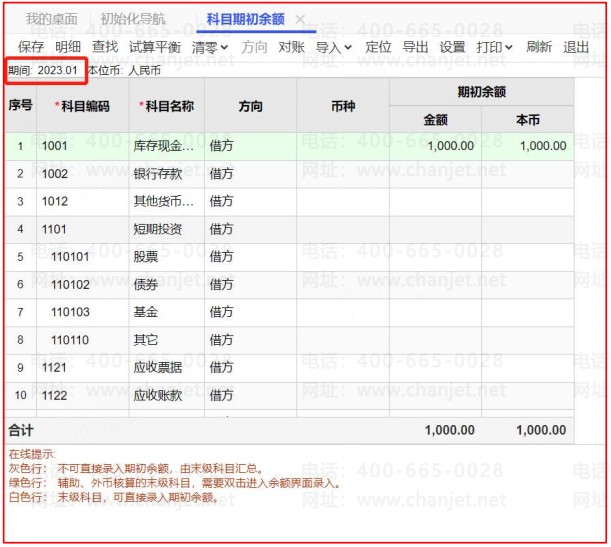611x547 pixels.
Task: Click 导出 toolbar button
Action: (x=415, y=47)
